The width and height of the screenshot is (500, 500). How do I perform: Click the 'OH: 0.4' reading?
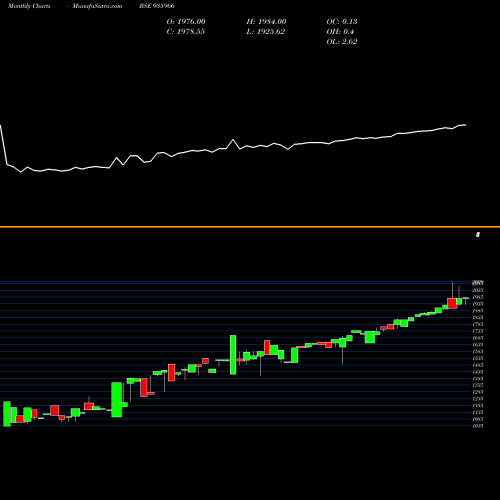coord(340,31)
